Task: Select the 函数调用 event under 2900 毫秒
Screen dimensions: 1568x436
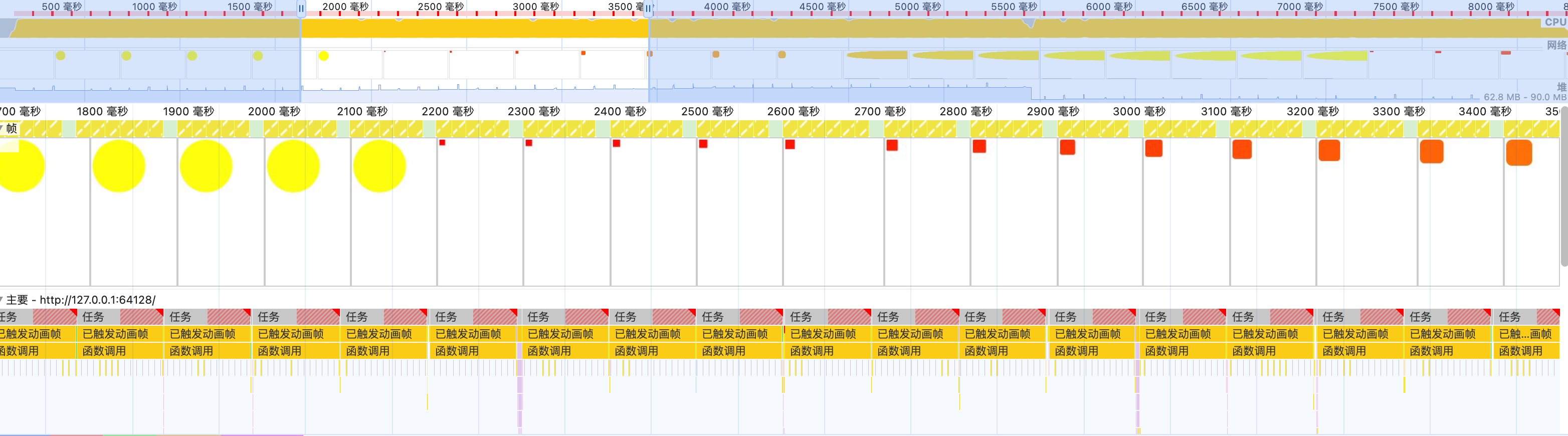Action: [1093, 351]
